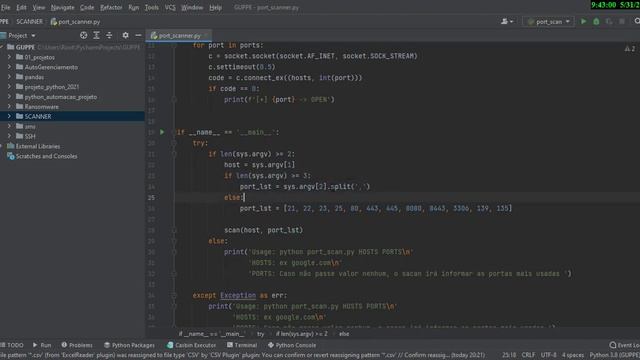The image size is (640, 360).
Task: Open the Help menu
Action: coord(215,7)
